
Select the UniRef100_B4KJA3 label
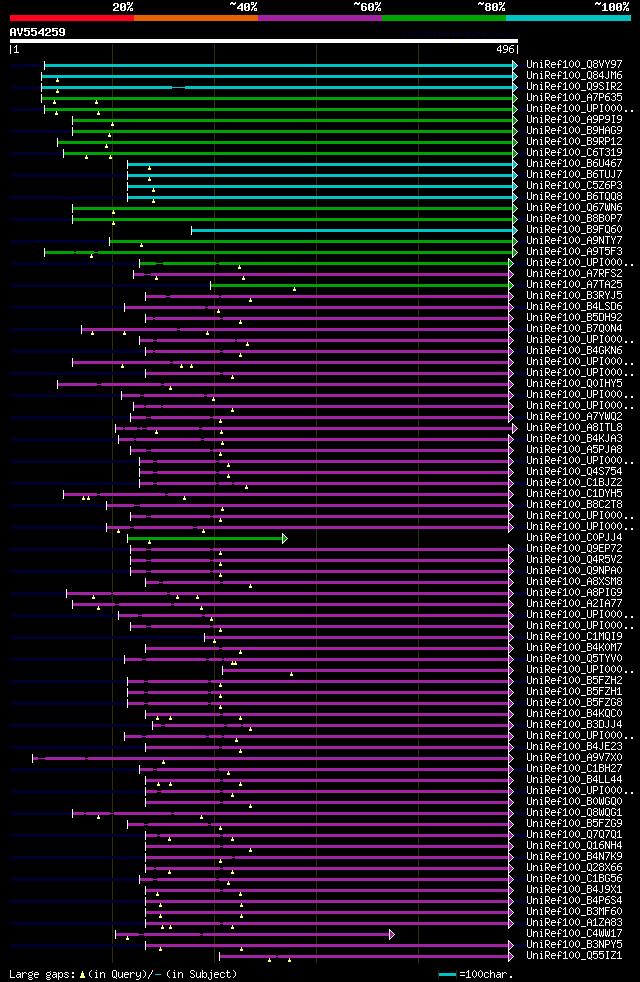coord(574,439)
